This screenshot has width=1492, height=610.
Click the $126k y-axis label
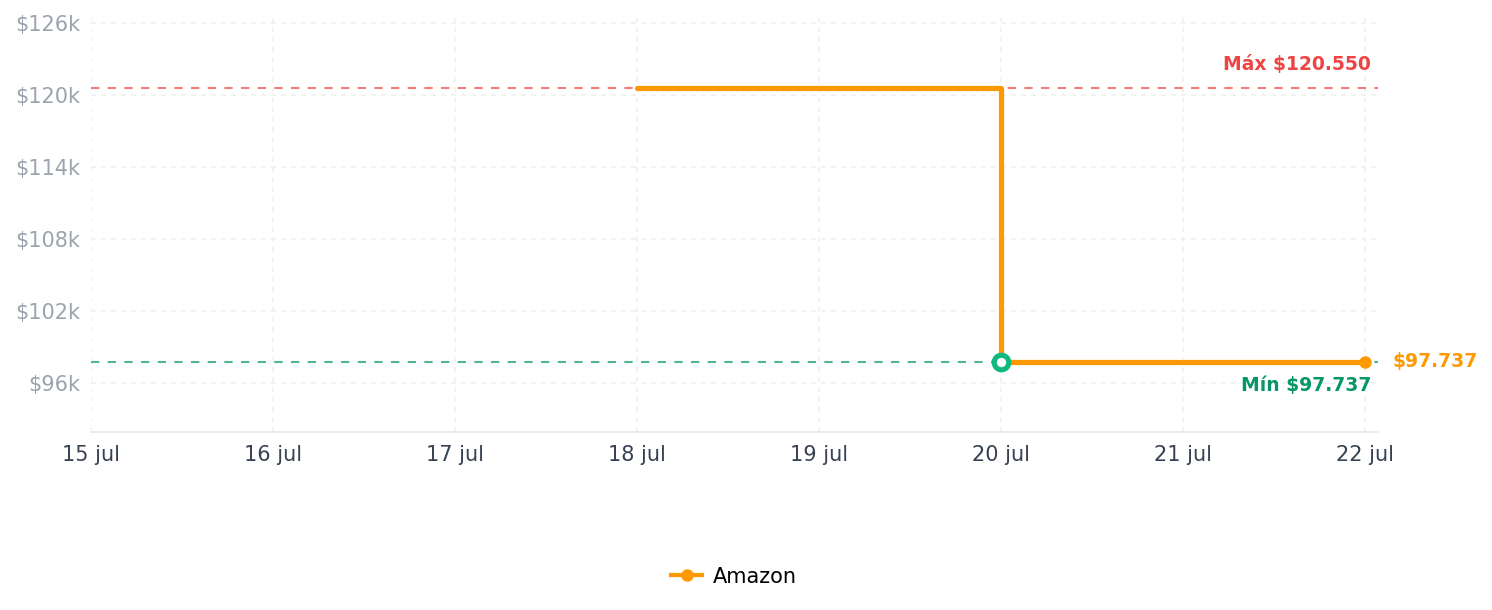(x=47, y=24)
